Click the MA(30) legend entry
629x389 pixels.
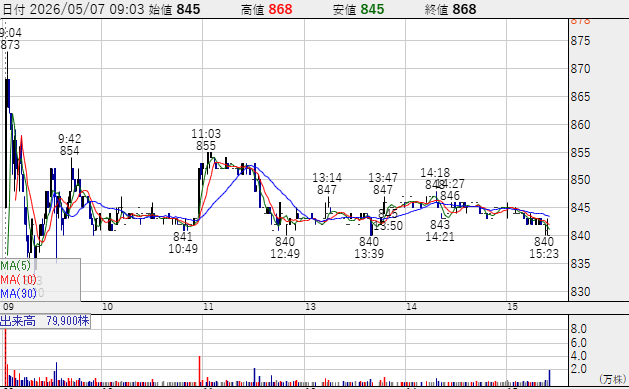[18, 294]
